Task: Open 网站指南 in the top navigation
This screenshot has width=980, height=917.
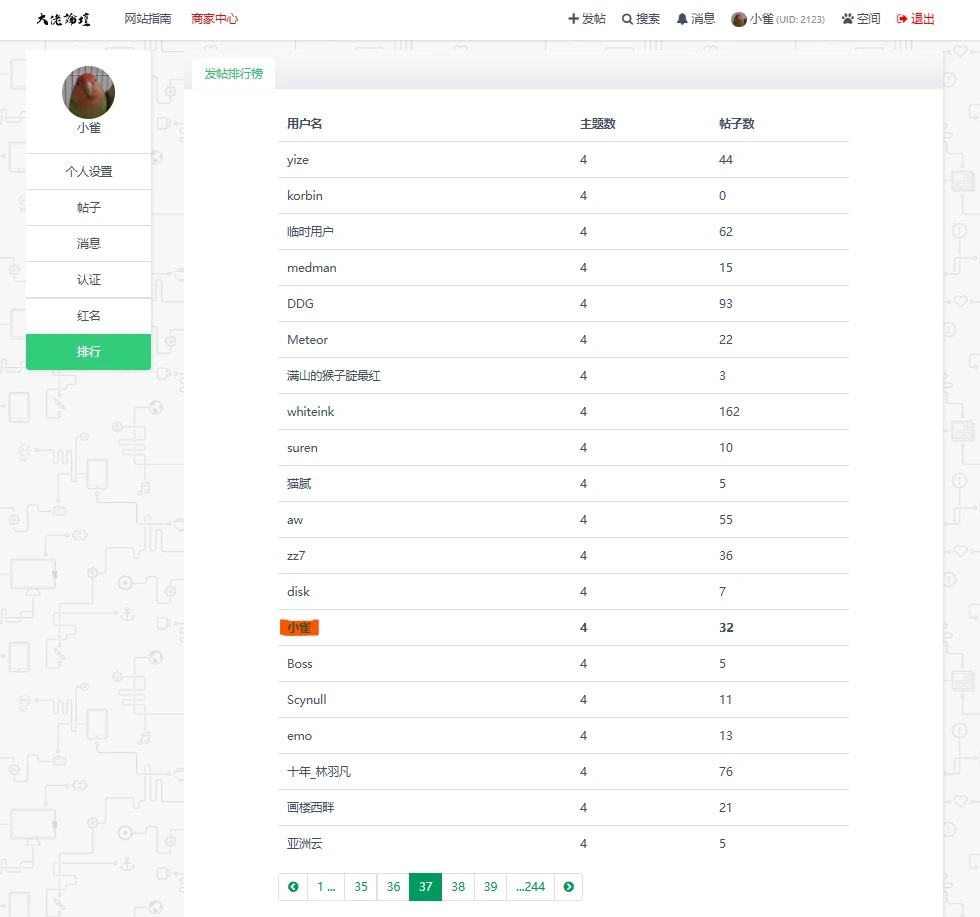Action: 148,19
